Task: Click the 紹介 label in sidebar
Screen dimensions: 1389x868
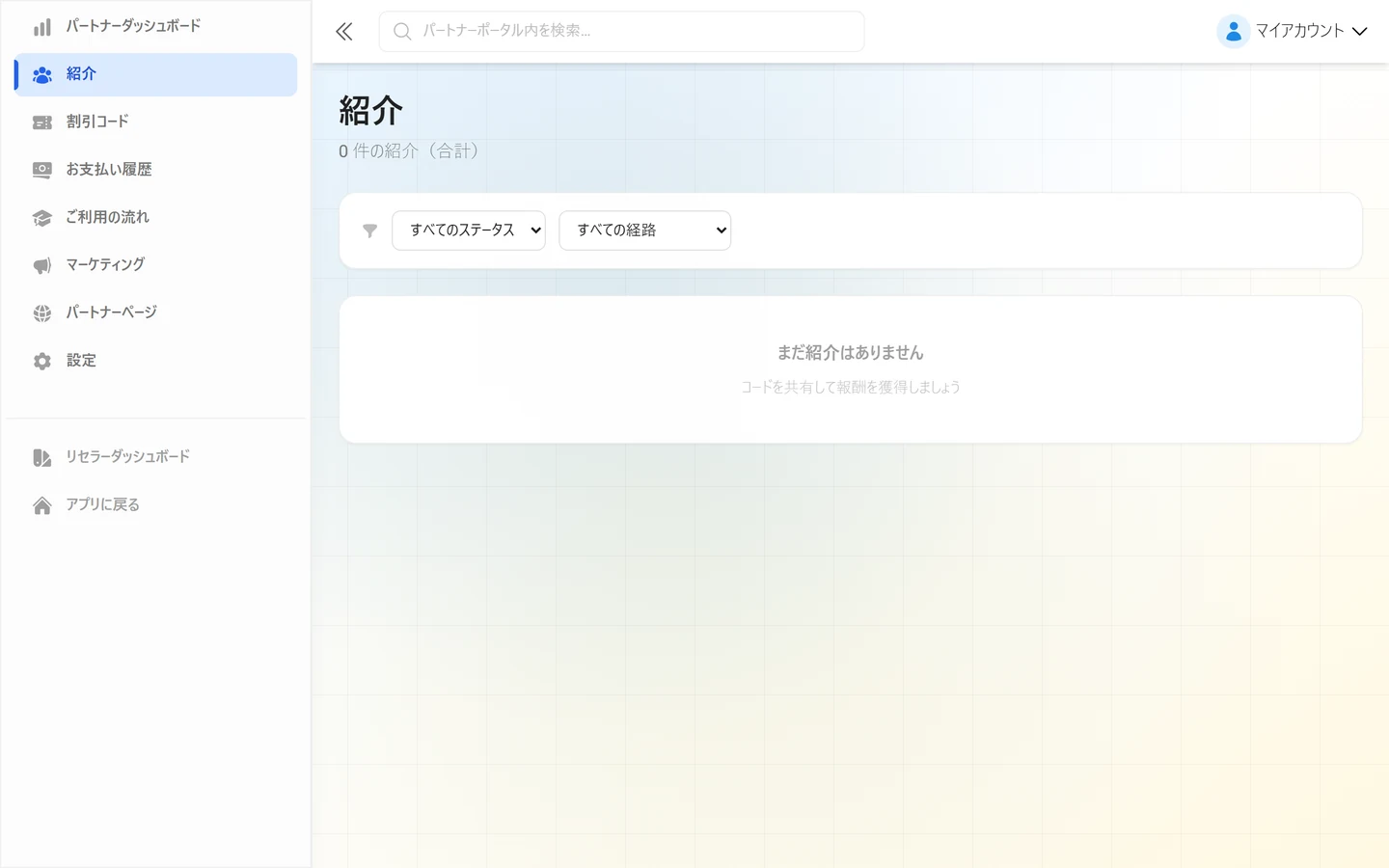Action: click(x=81, y=73)
